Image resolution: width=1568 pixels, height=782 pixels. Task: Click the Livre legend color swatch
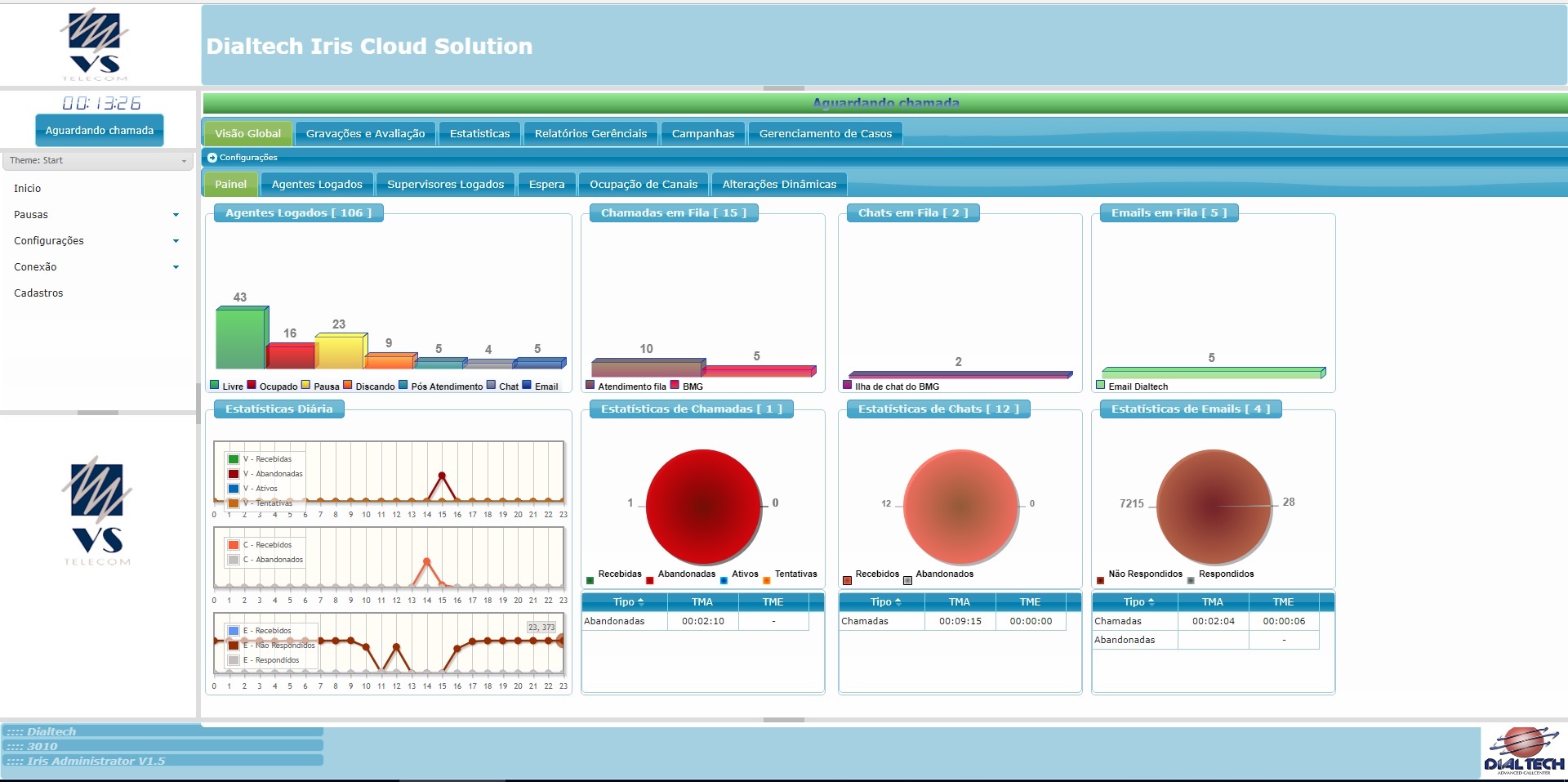tap(215, 385)
